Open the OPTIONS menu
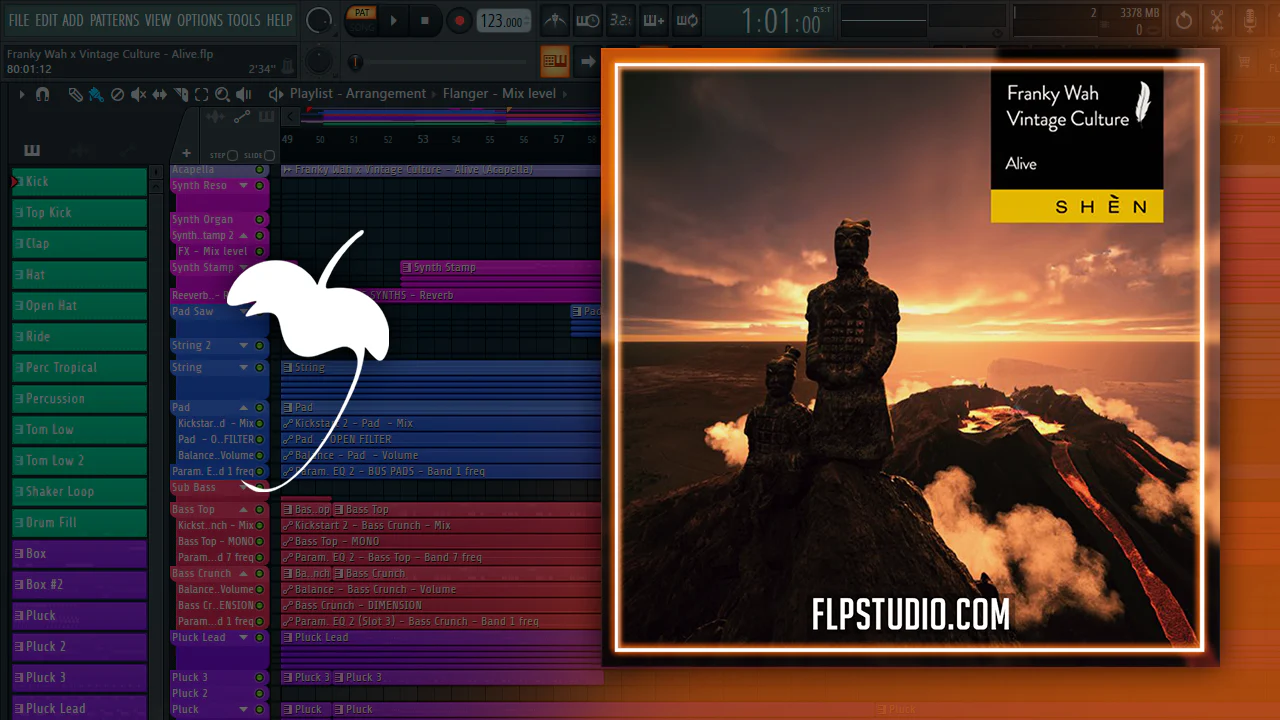The image size is (1280, 720). tap(200, 20)
